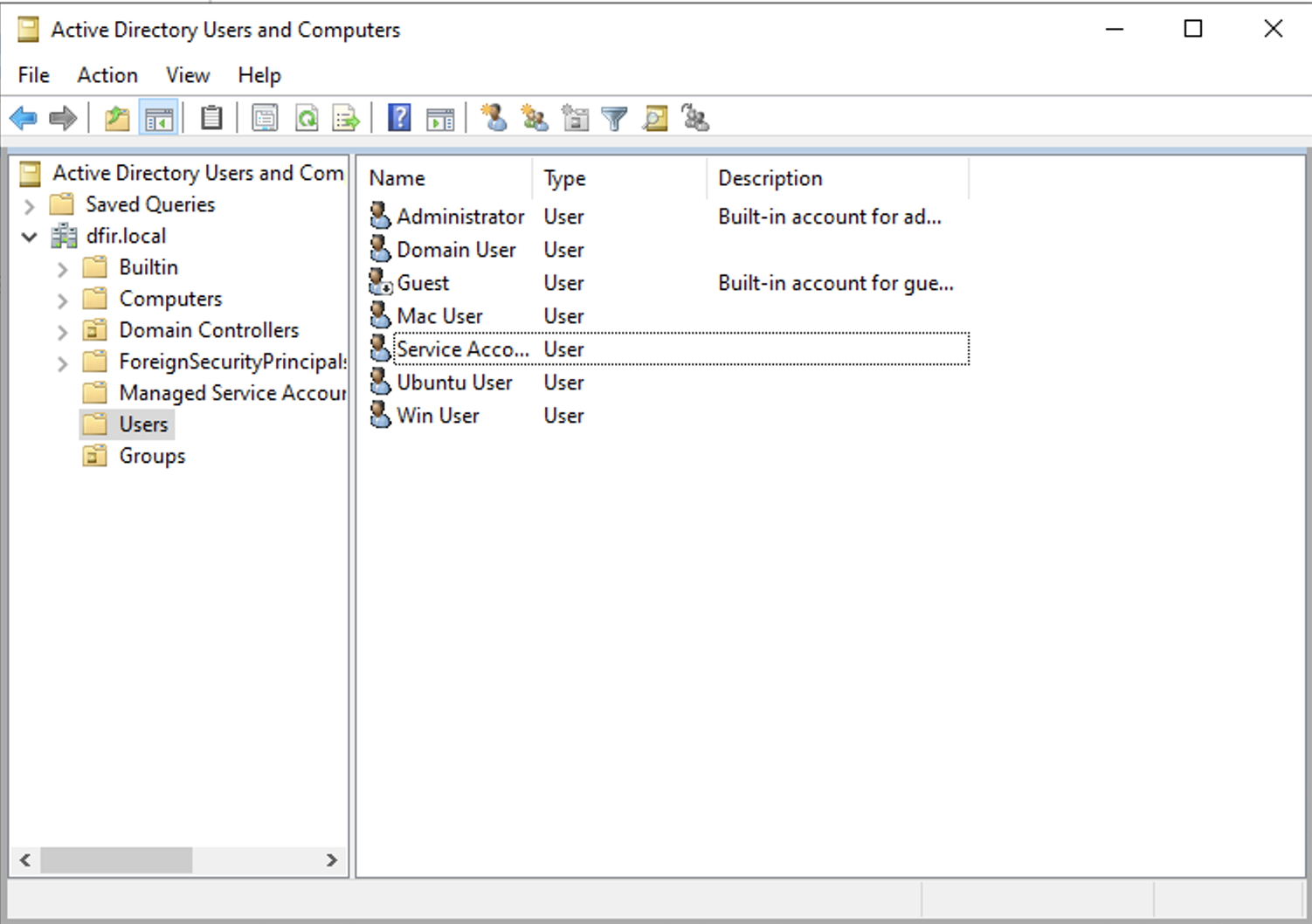Screen dimensions: 1312x924
Task: Click the Create new group icon
Action: 534,118
